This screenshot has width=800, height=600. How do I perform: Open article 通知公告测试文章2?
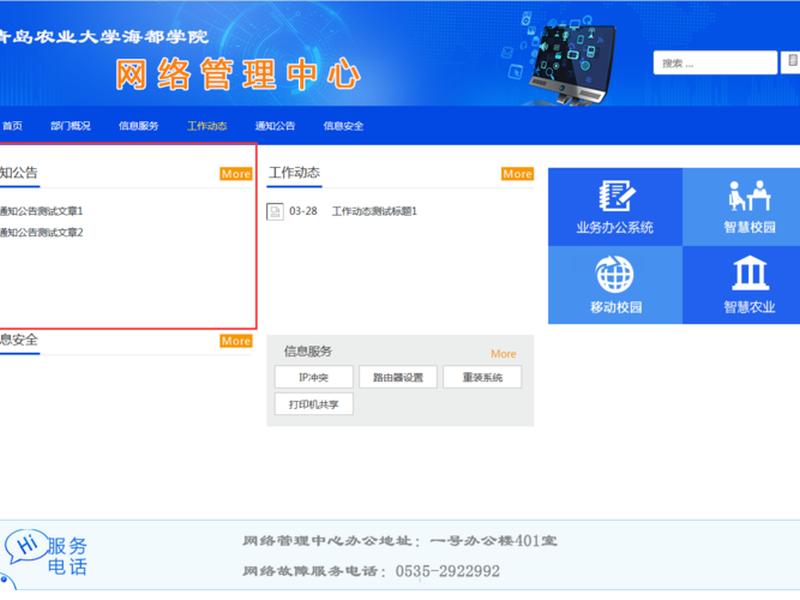[x=41, y=233]
